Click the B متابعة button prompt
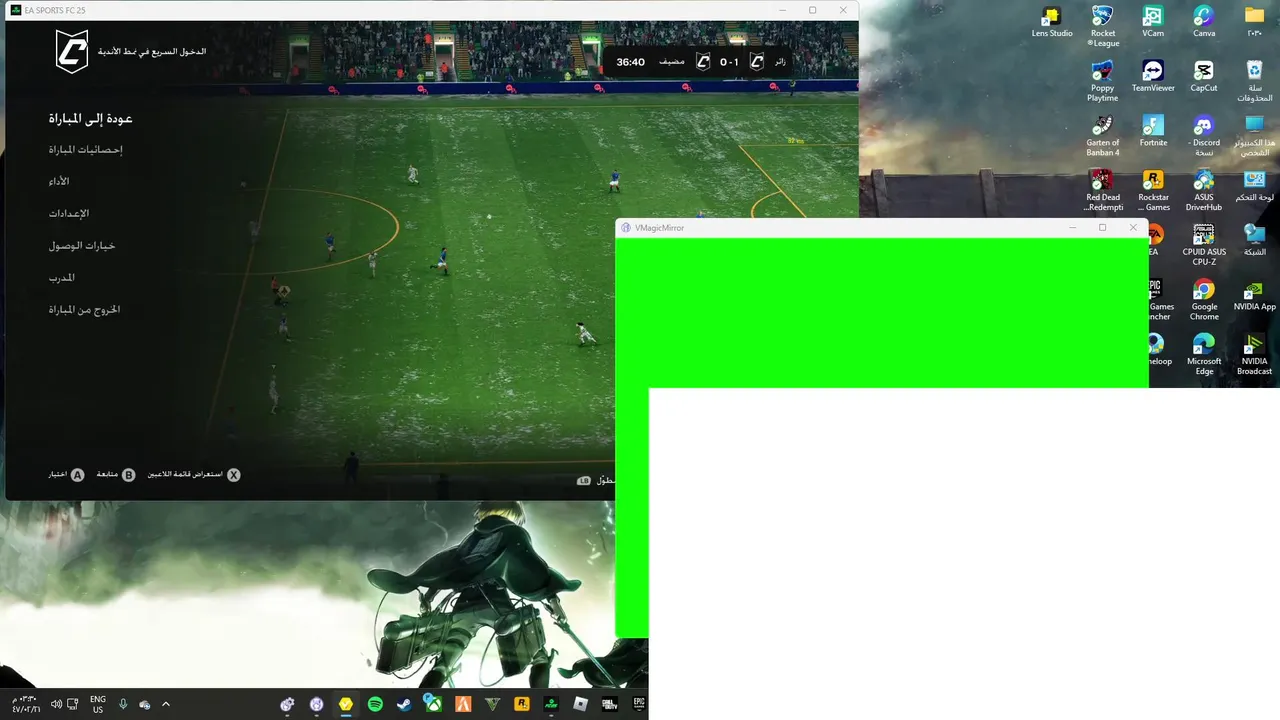1280x720 pixels. pos(116,475)
